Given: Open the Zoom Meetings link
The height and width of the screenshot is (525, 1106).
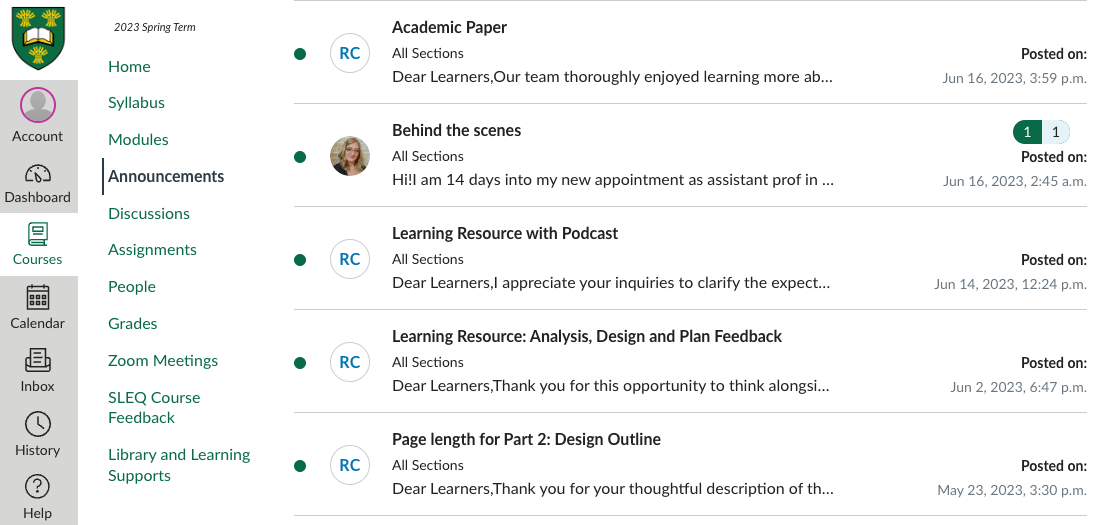Looking at the screenshot, I should (x=163, y=361).
